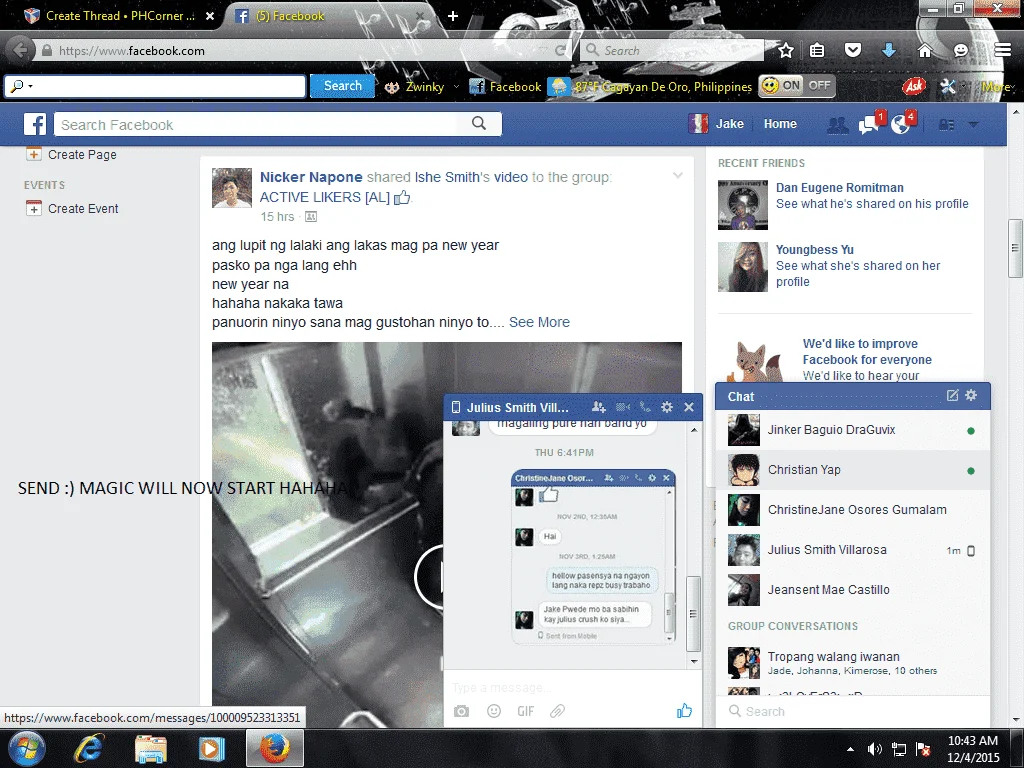Click the magnifier icon in Facebook search
Screen dimensions: 1024x768
479,123
